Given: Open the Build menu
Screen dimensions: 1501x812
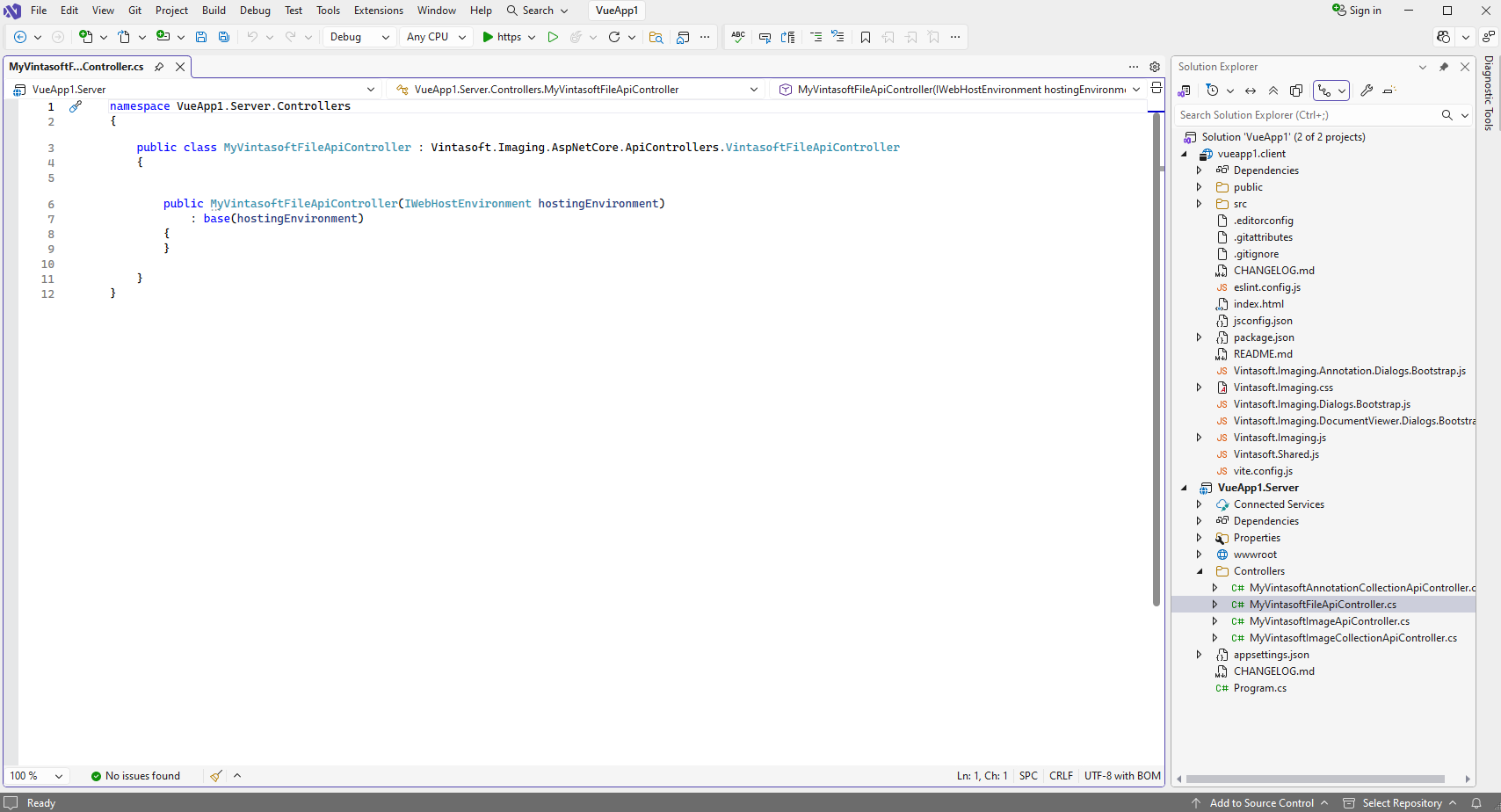Looking at the screenshot, I should (214, 11).
